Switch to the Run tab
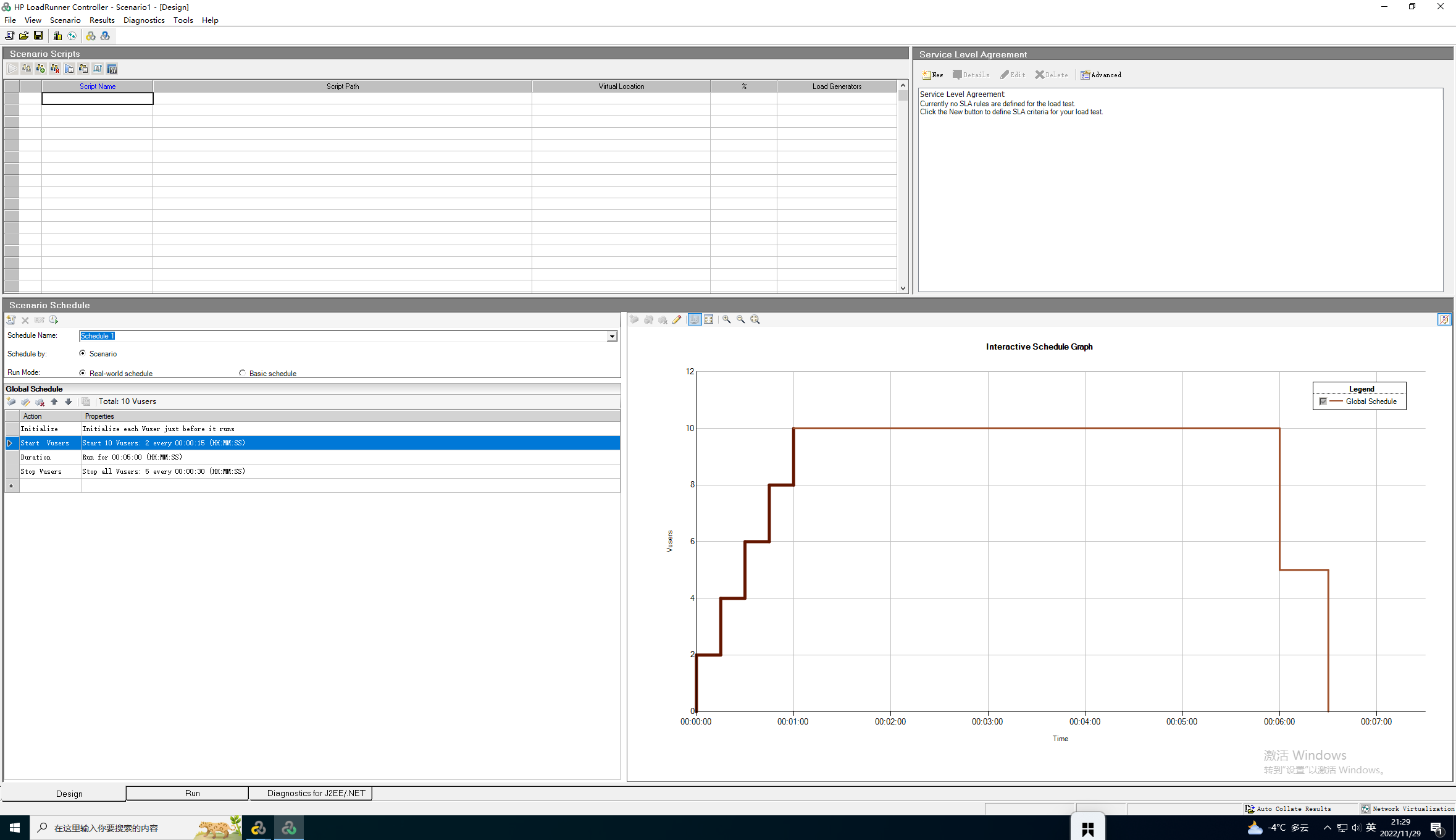1456x840 pixels. click(x=192, y=793)
